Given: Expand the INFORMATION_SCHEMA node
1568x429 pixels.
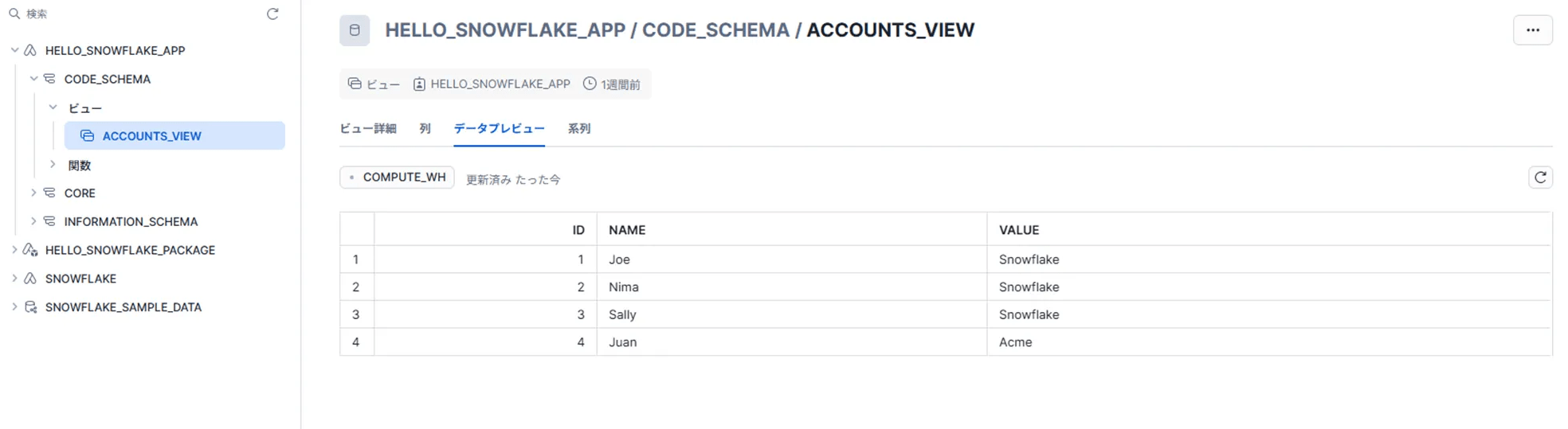Looking at the screenshot, I should click(33, 221).
